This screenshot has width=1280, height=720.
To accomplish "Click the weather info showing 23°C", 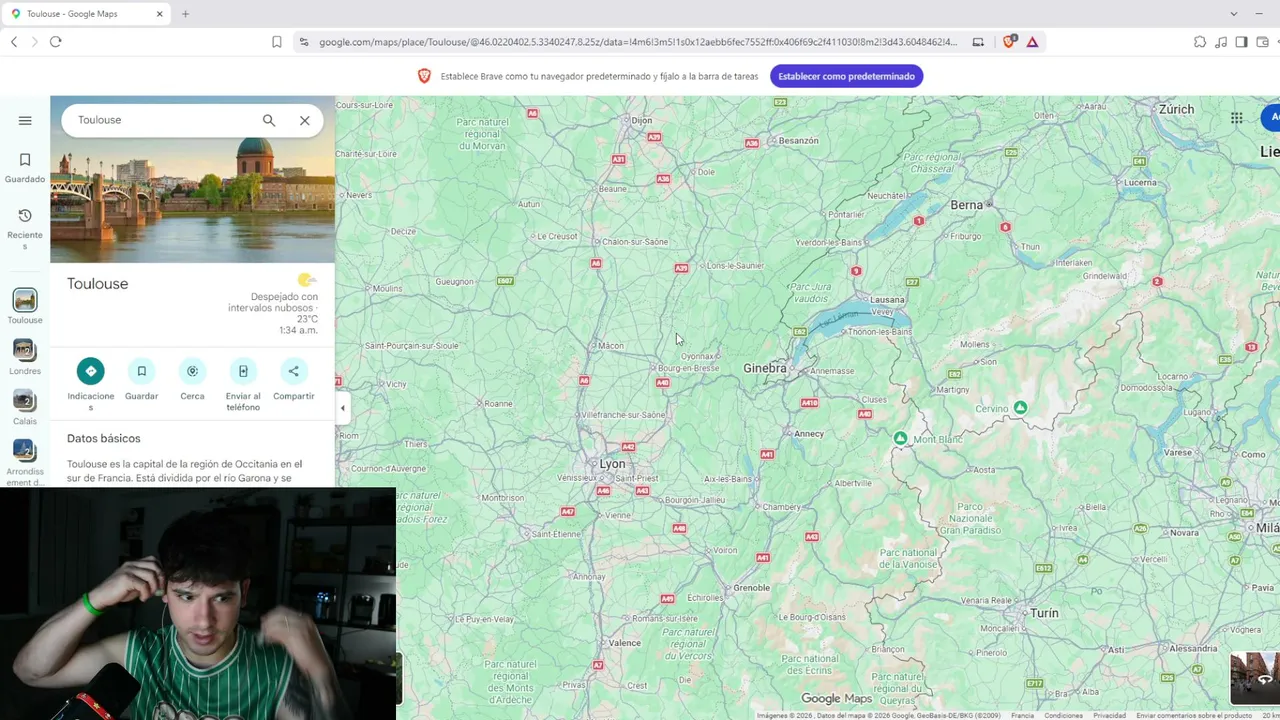I will (x=273, y=305).
